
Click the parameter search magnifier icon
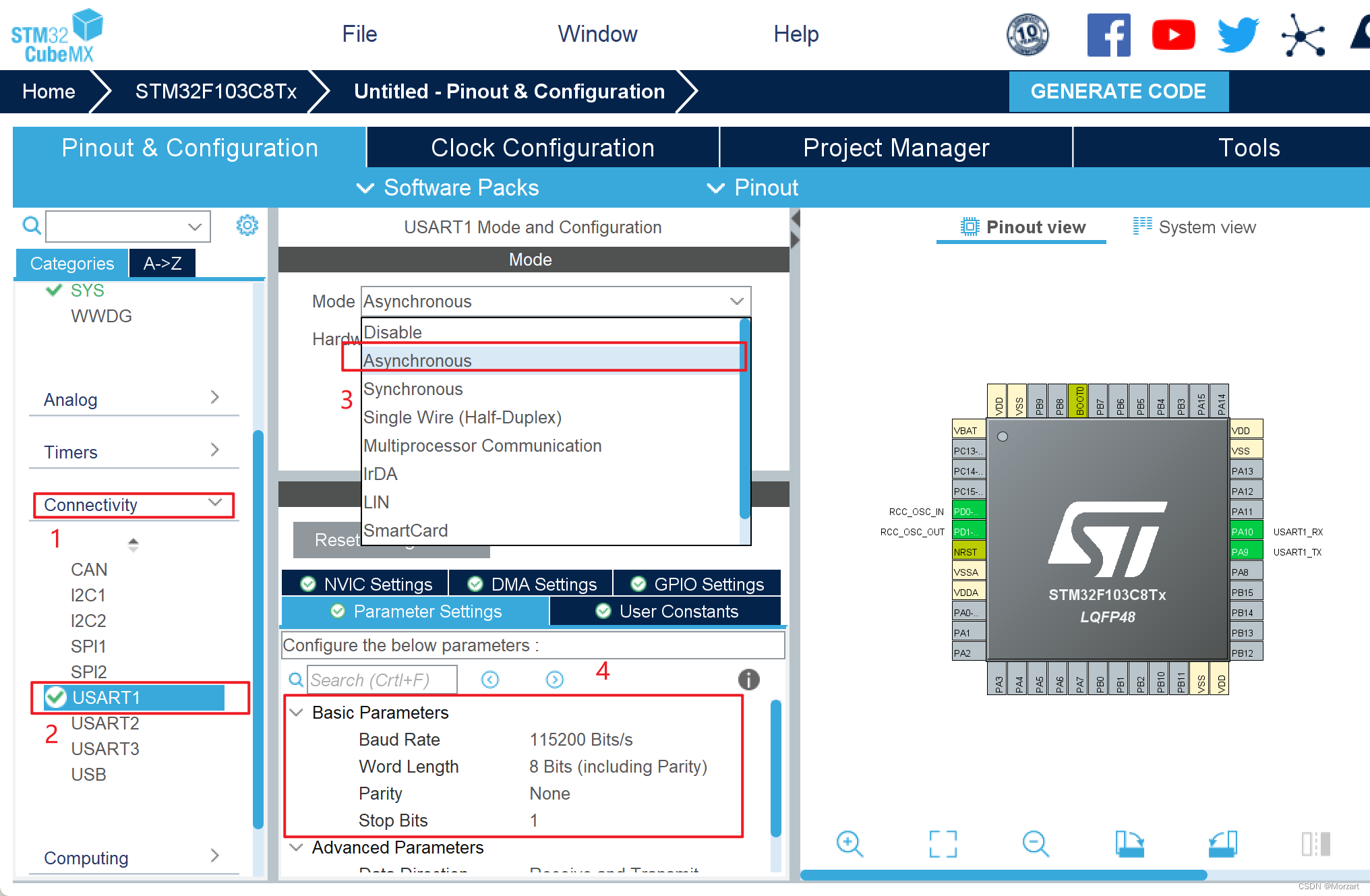(x=296, y=680)
